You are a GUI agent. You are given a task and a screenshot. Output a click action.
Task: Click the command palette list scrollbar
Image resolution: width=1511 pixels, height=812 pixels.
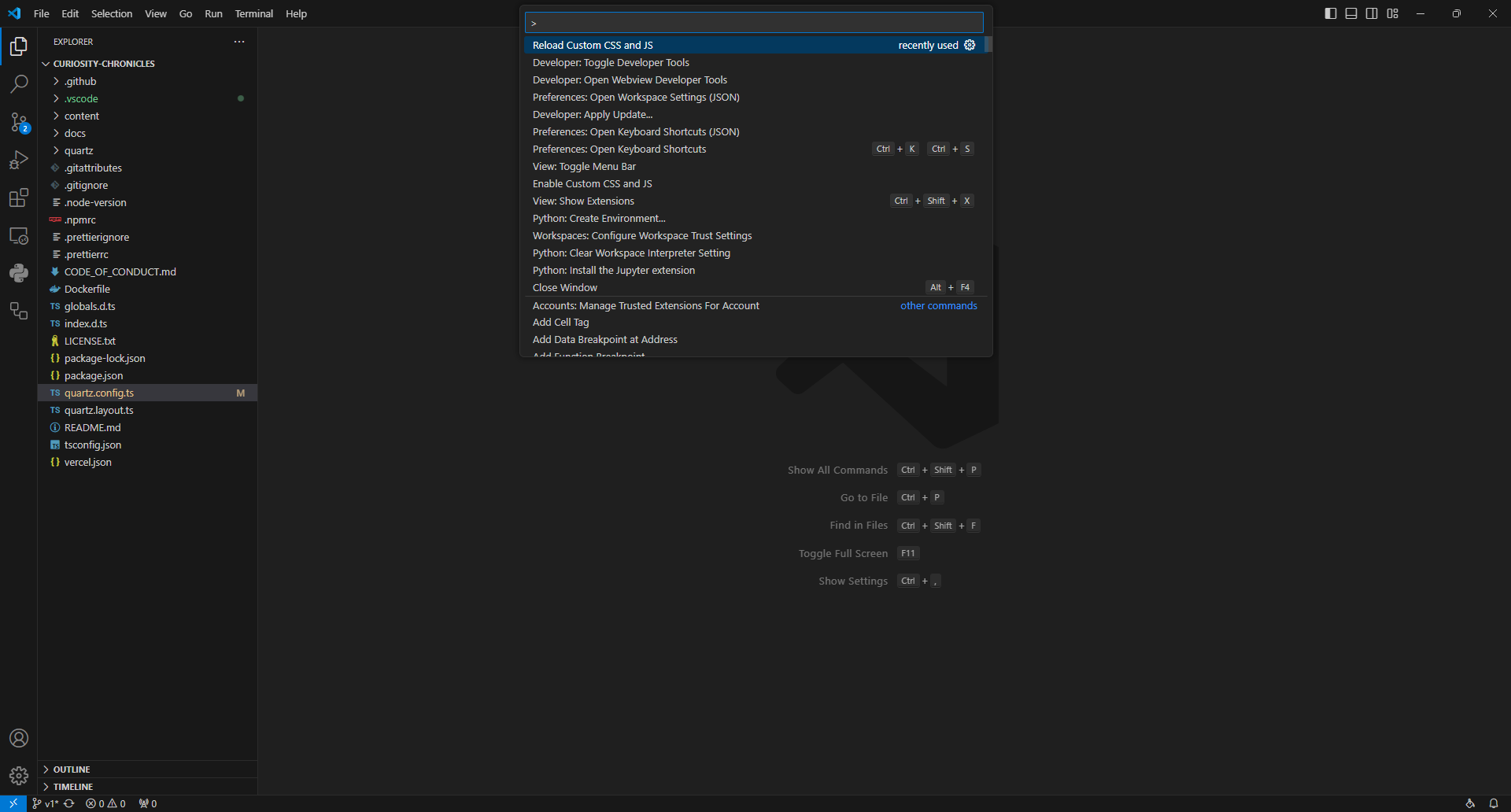988,44
